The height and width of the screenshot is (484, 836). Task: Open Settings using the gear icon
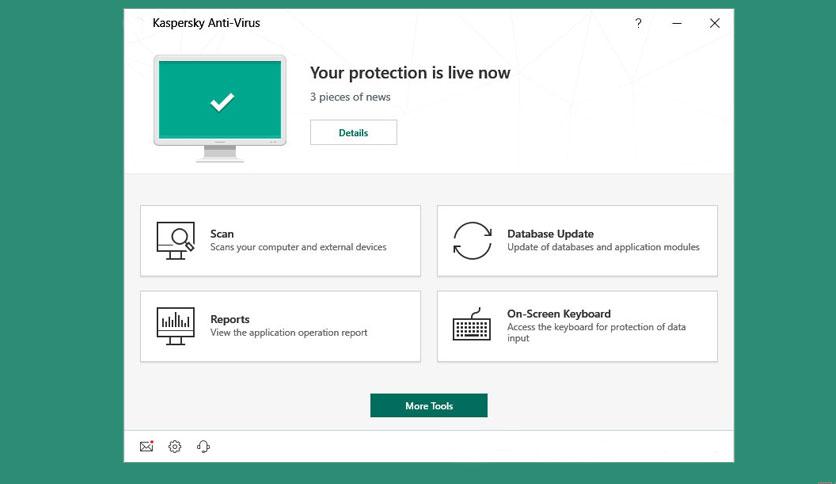175,447
